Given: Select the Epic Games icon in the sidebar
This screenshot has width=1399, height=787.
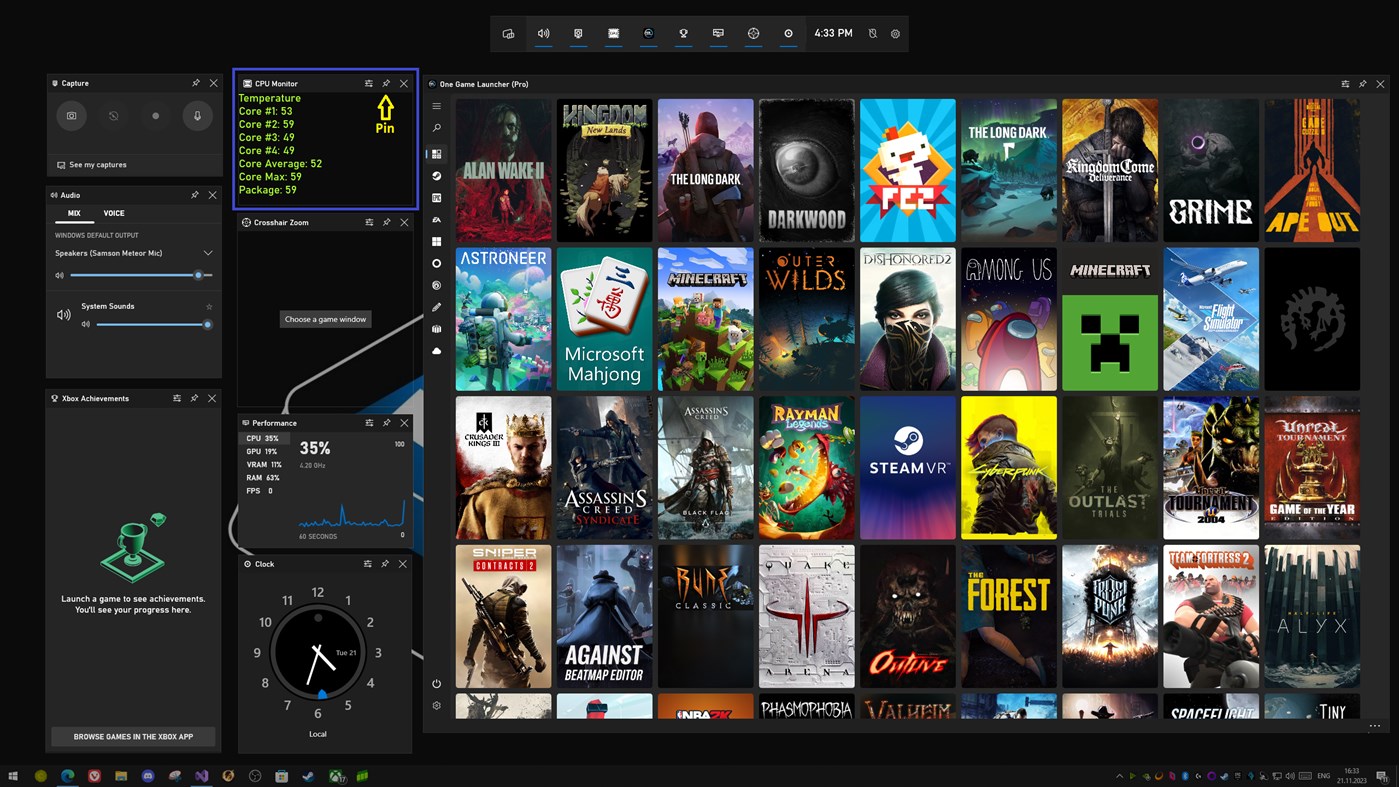Looking at the screenshot, I should coord(436,196).
